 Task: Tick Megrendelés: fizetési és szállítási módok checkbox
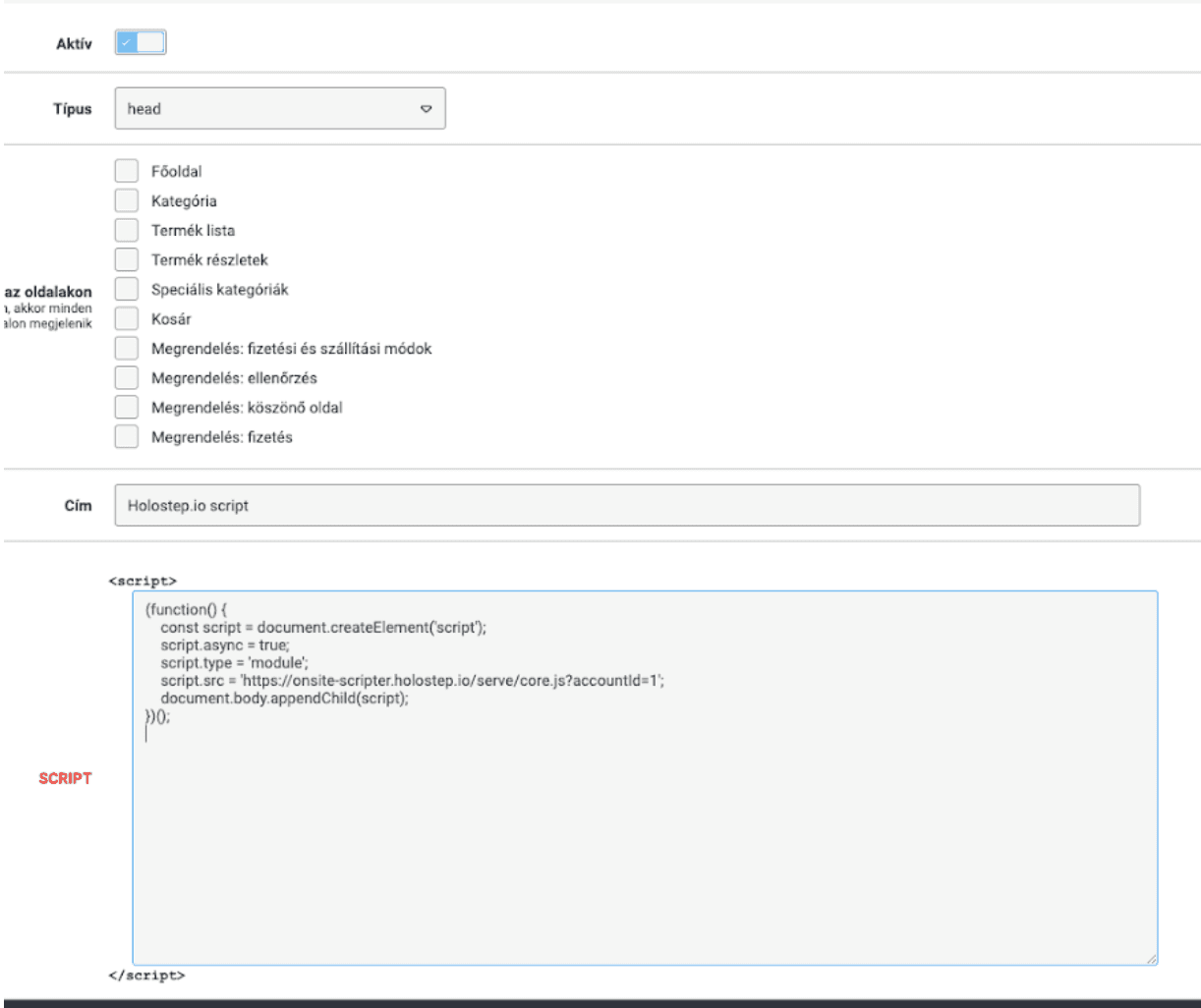click(127, 348)
